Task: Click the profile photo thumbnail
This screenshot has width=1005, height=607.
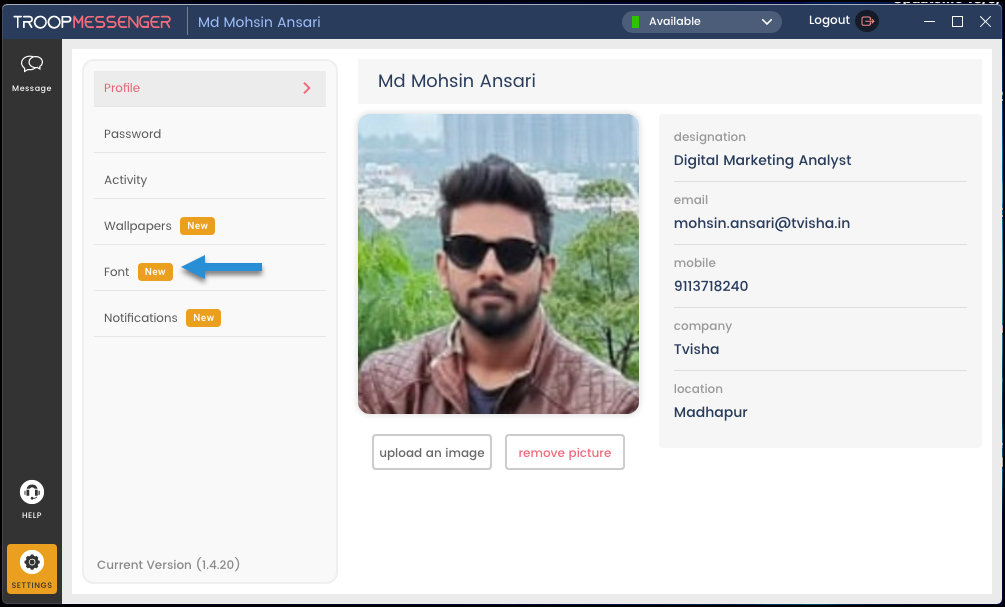Action: click(498, 264)
